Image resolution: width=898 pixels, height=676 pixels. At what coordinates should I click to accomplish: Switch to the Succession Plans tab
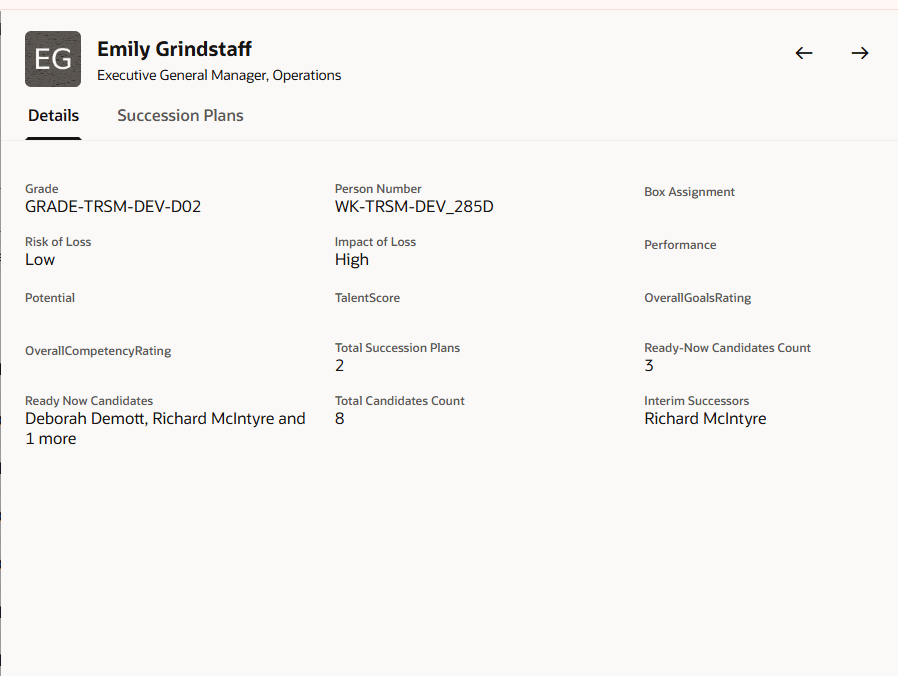click(x=180, y=115)
